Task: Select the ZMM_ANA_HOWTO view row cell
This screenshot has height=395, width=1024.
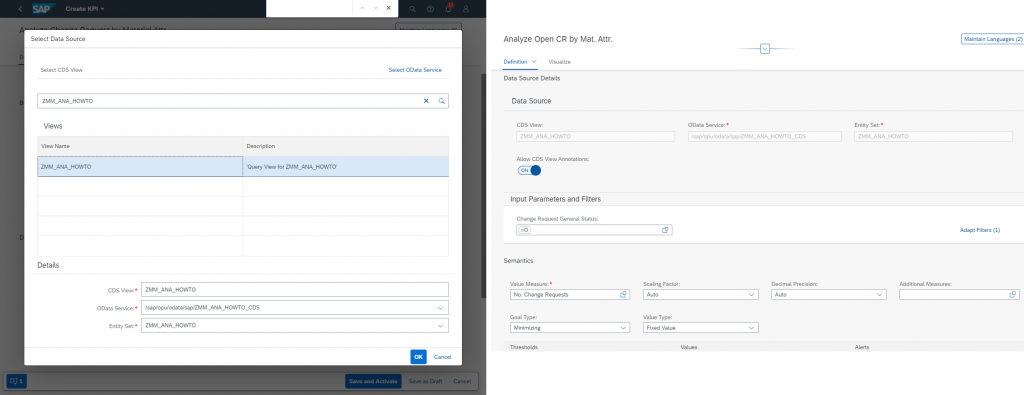Action: click(140, 166)
